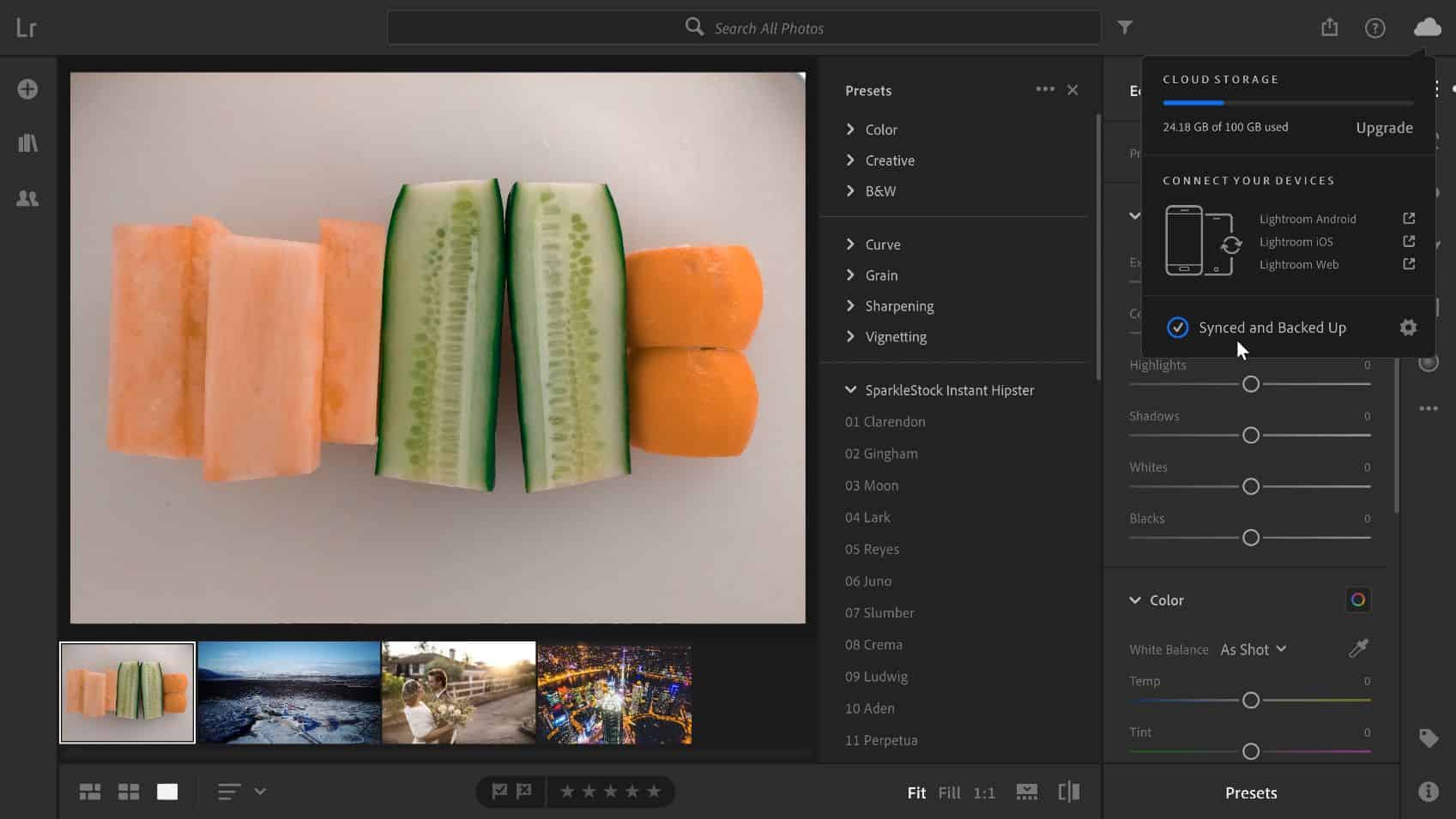The image size is (1456, 819).
Task: Click the right sidebar three-dot more icon
Action: click(1429, 408)
